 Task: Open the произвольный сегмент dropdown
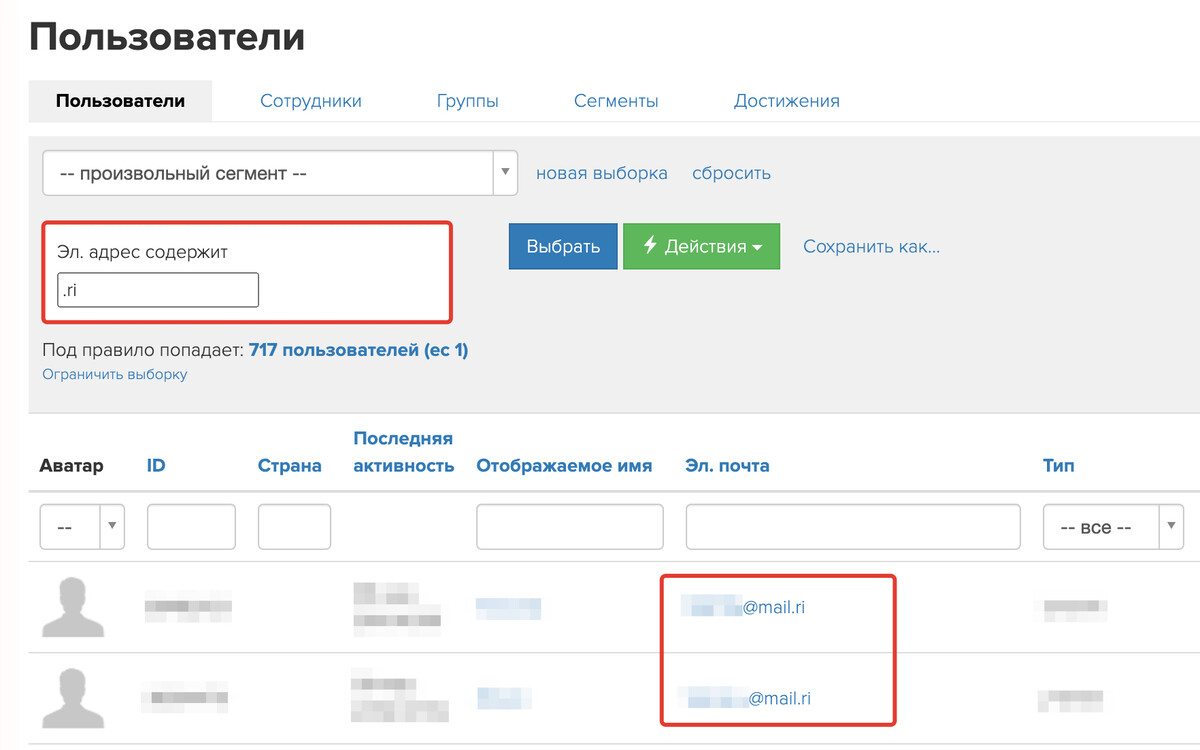point(280,173)
